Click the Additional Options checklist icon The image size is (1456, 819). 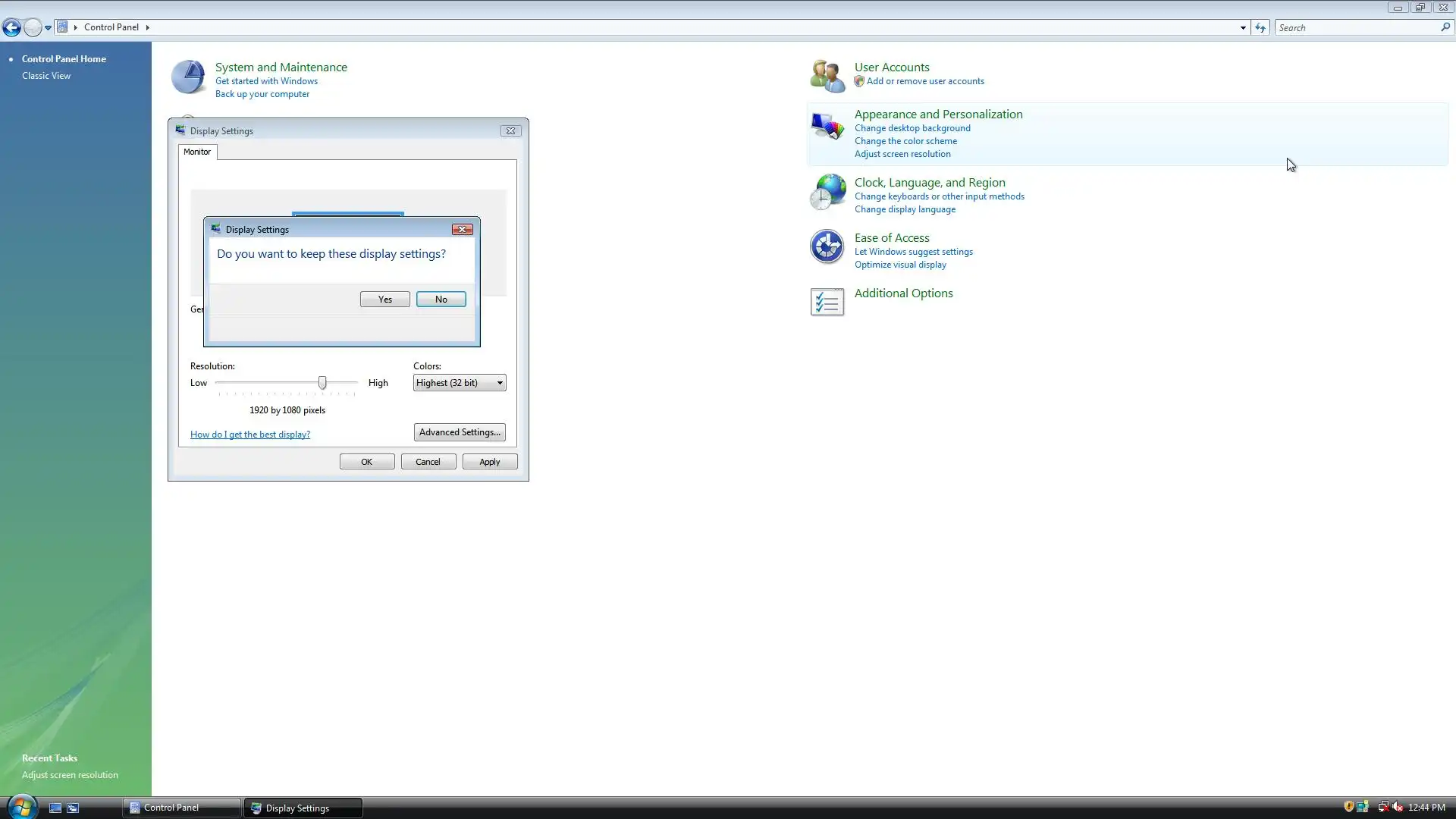point(827,302)
